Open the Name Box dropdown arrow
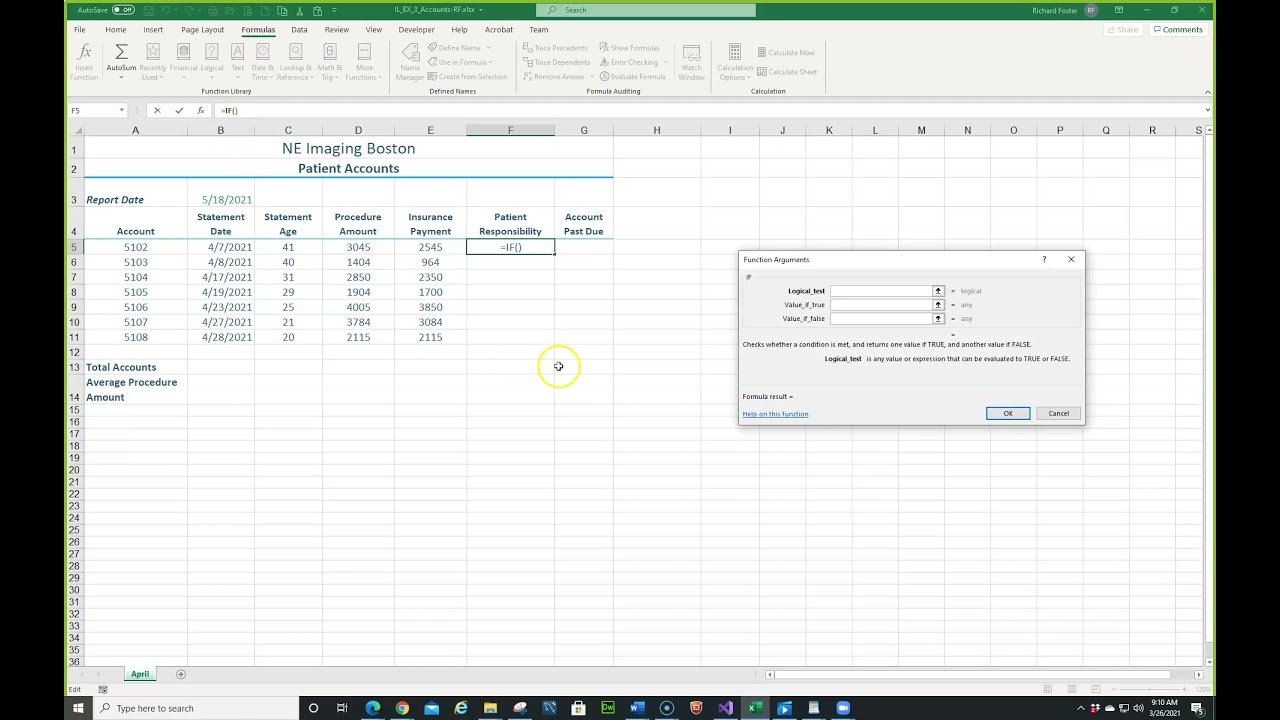1280x720 pixels. [122, 110]
